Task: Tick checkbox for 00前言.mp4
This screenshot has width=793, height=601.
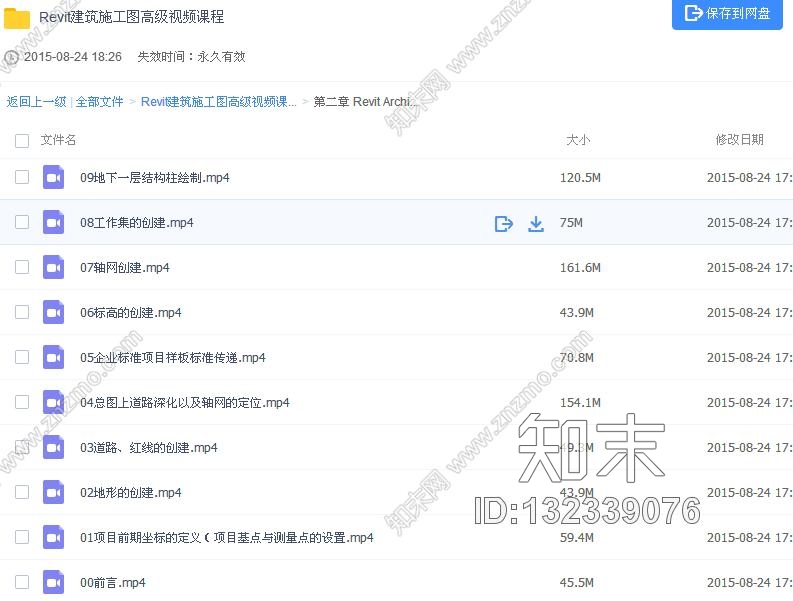Action: (x=22, y=582)
